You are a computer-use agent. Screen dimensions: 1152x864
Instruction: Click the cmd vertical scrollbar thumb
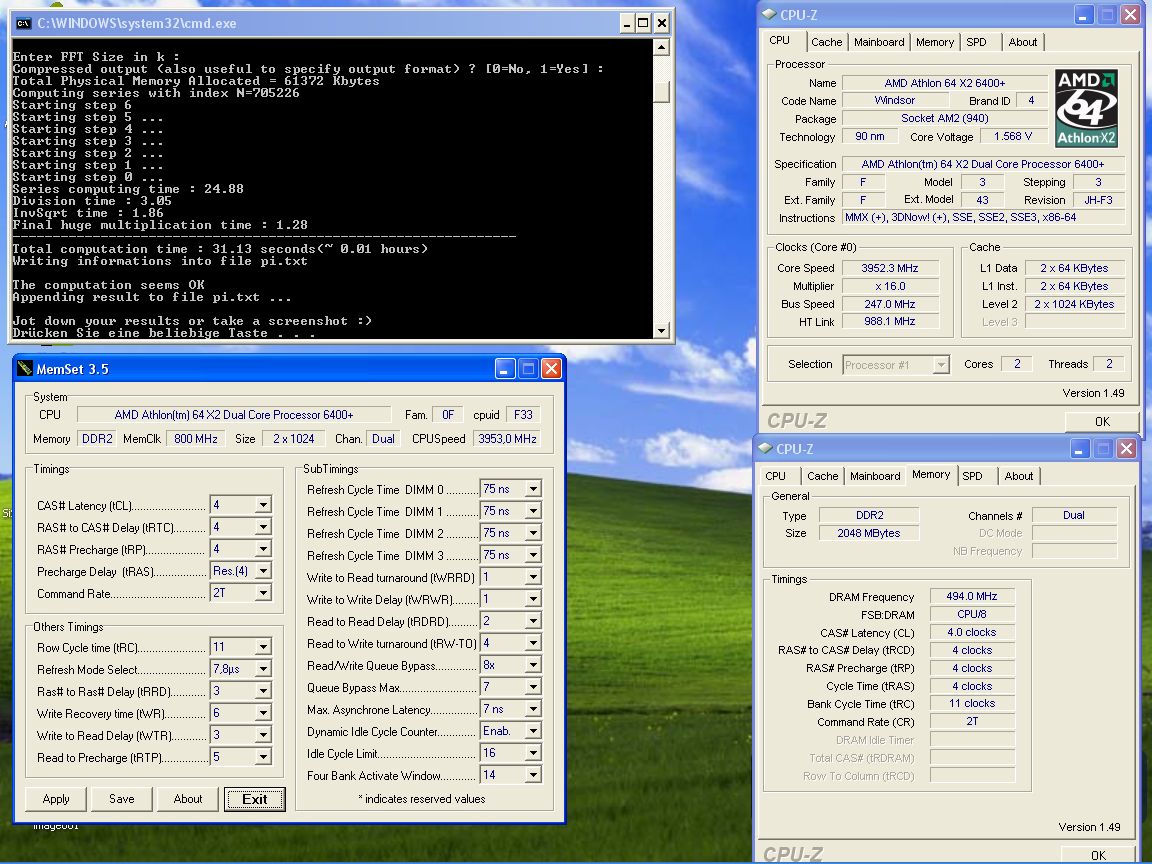[x=661, y=91]
